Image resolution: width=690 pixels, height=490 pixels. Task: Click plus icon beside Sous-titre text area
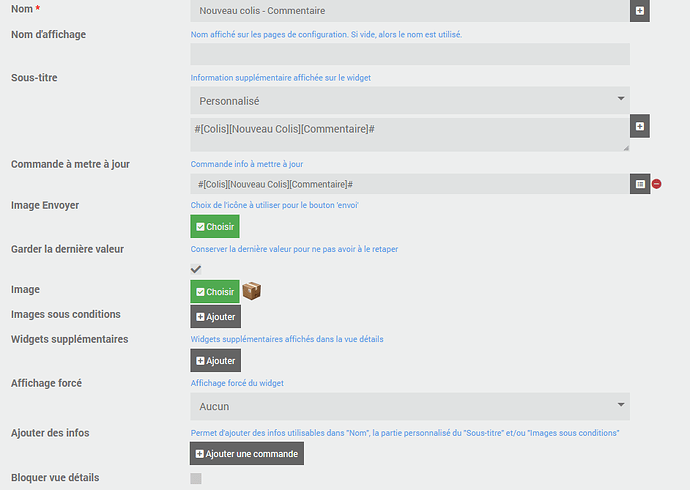(x=640, y=126)
